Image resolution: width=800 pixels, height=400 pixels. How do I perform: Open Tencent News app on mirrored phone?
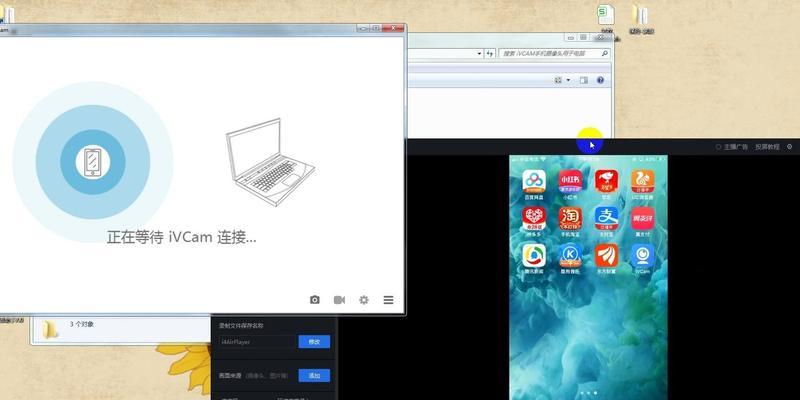coord(534,255)
